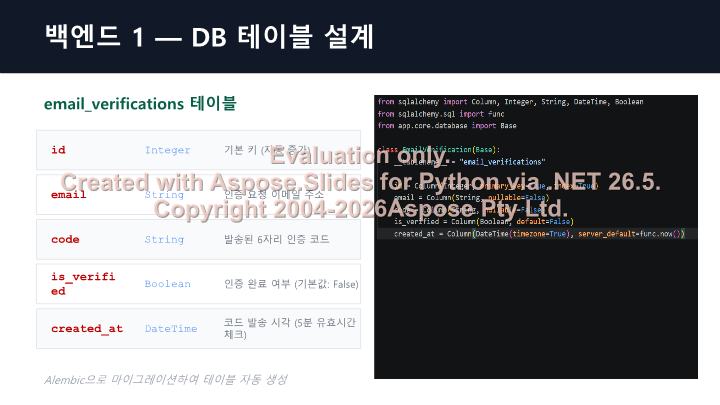
Task: Click the '인증 완료 여부 (기본값: False)' text
Action: click(x=291, y=284)
